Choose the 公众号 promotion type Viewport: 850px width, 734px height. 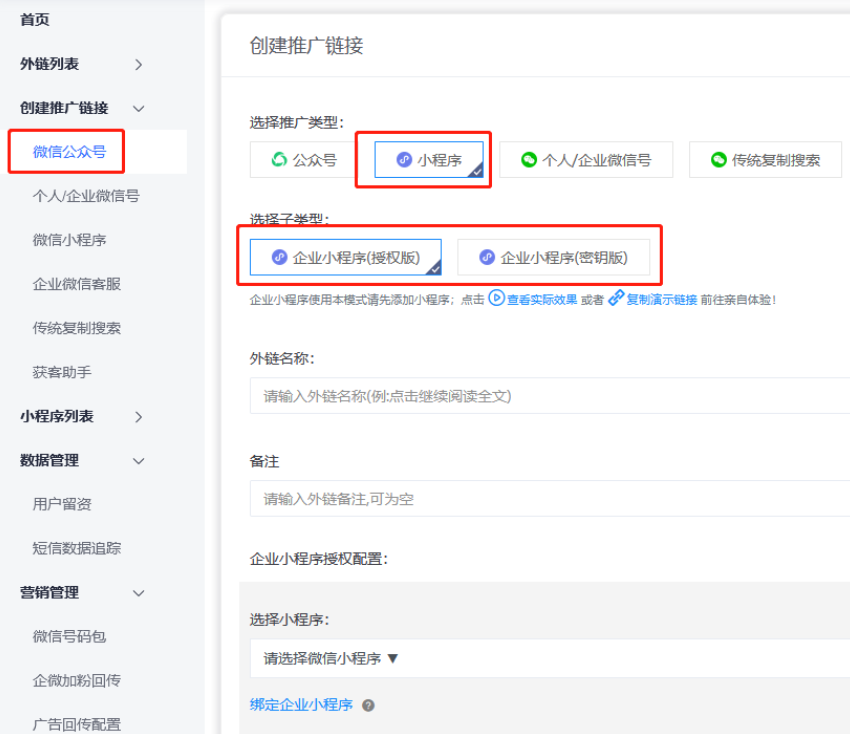(x=304, y=160)
